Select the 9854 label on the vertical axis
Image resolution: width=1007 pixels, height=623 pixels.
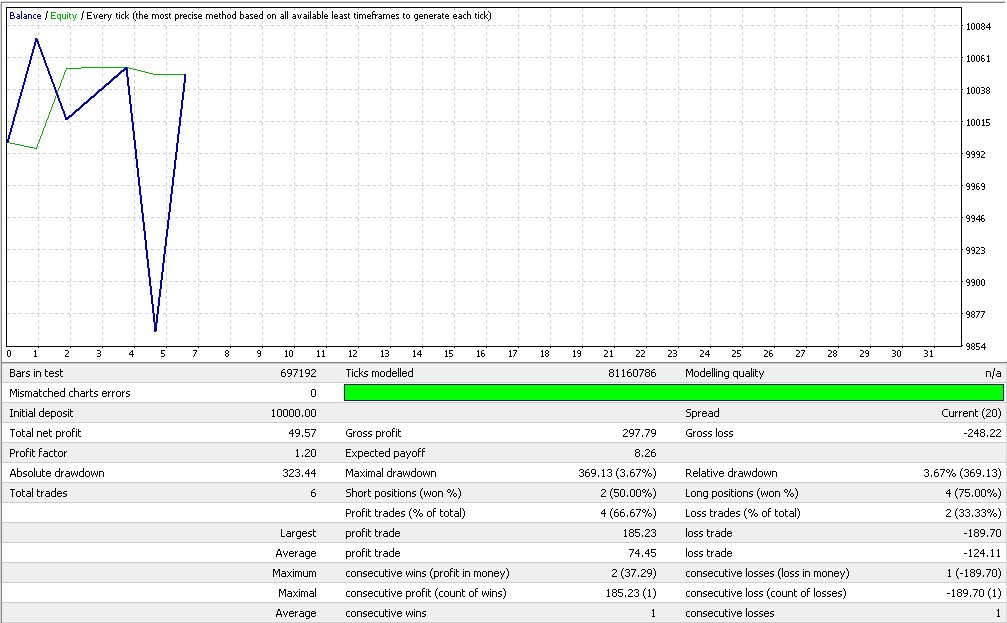[x=976, y=346]
